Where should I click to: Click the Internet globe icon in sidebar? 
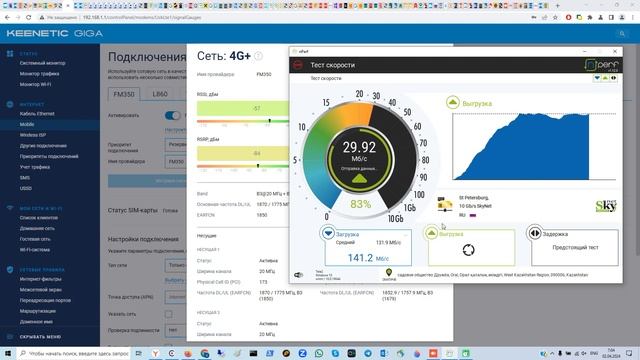[x=10, y=104]
